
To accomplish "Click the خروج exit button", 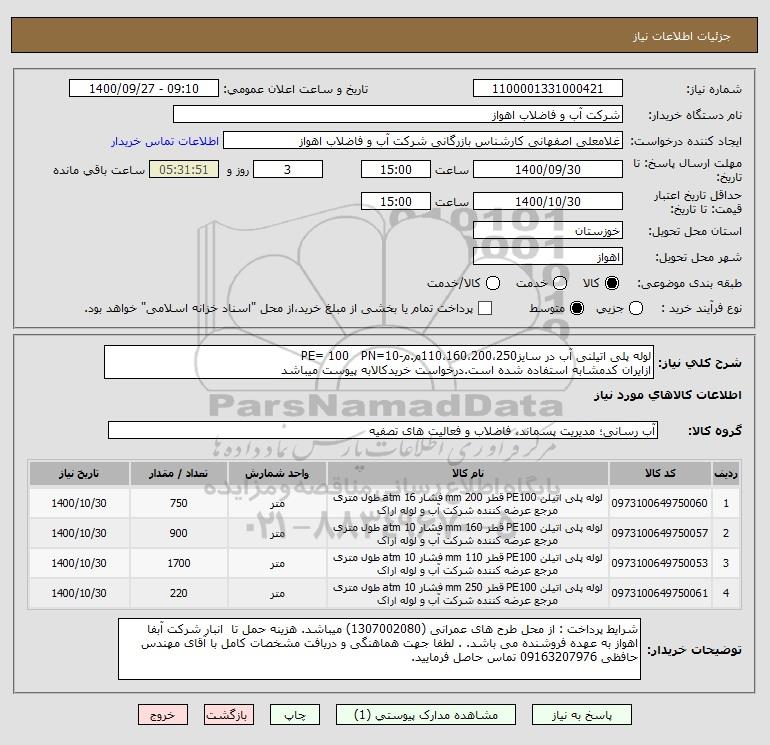I will click(163, 715).
